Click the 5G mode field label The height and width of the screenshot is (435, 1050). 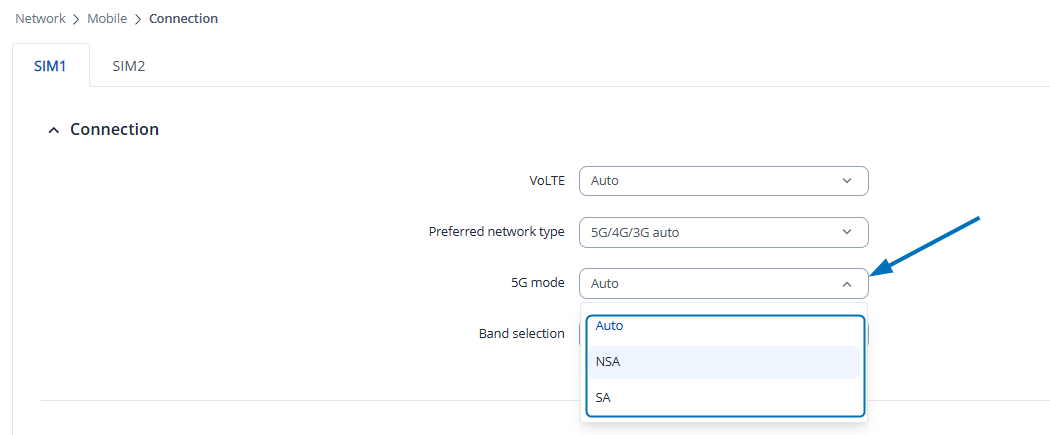[537, 283]
